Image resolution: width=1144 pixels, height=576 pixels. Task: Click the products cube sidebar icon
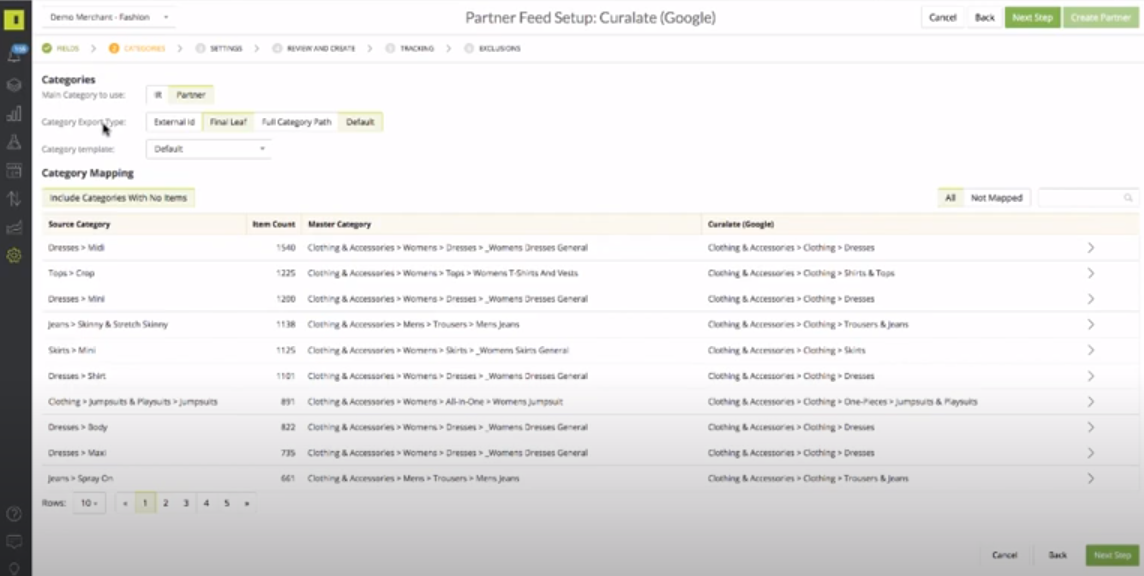pyautogui.click(x=15, y=85)
